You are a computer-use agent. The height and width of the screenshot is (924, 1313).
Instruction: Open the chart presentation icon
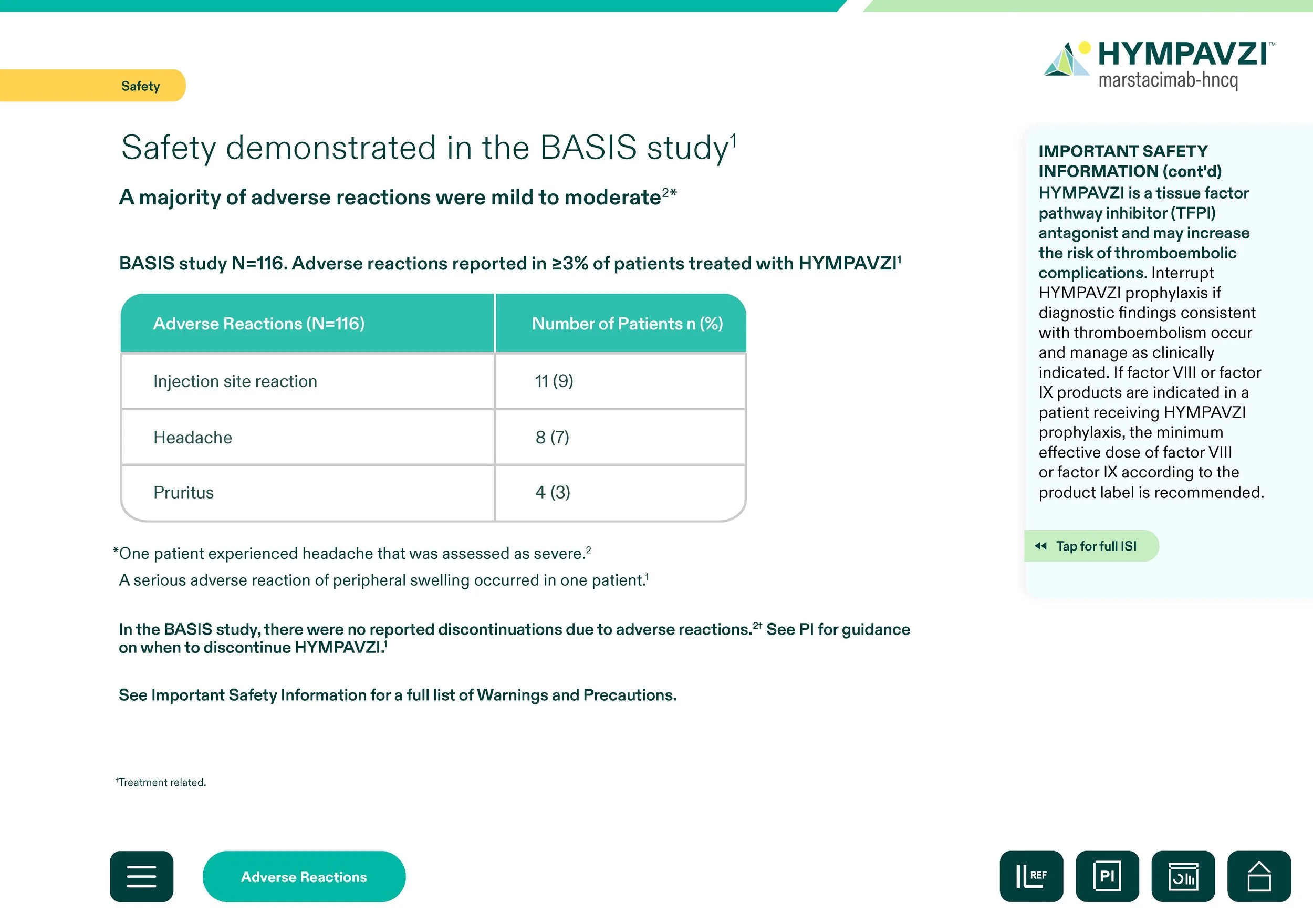point(1183,876)
